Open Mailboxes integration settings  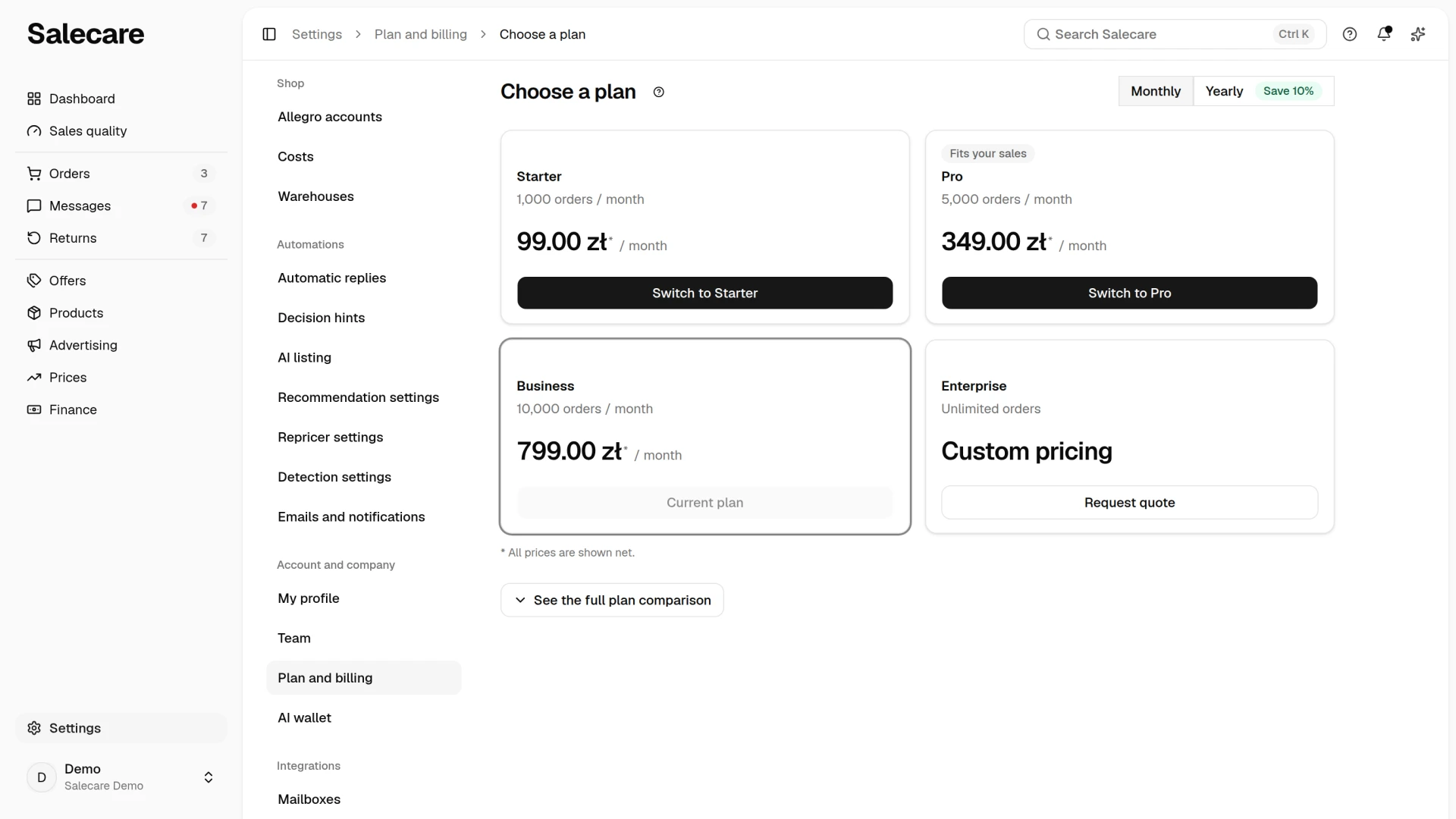(x=364, y=799)
